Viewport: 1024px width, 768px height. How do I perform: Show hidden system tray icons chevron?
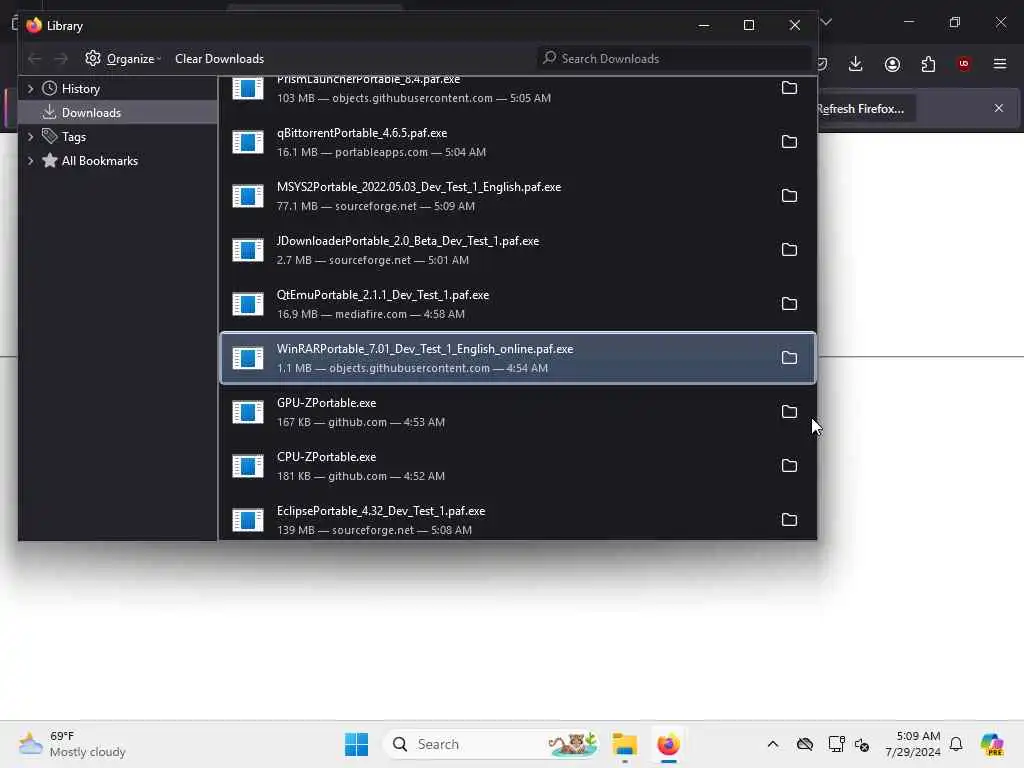pos(773,744)
